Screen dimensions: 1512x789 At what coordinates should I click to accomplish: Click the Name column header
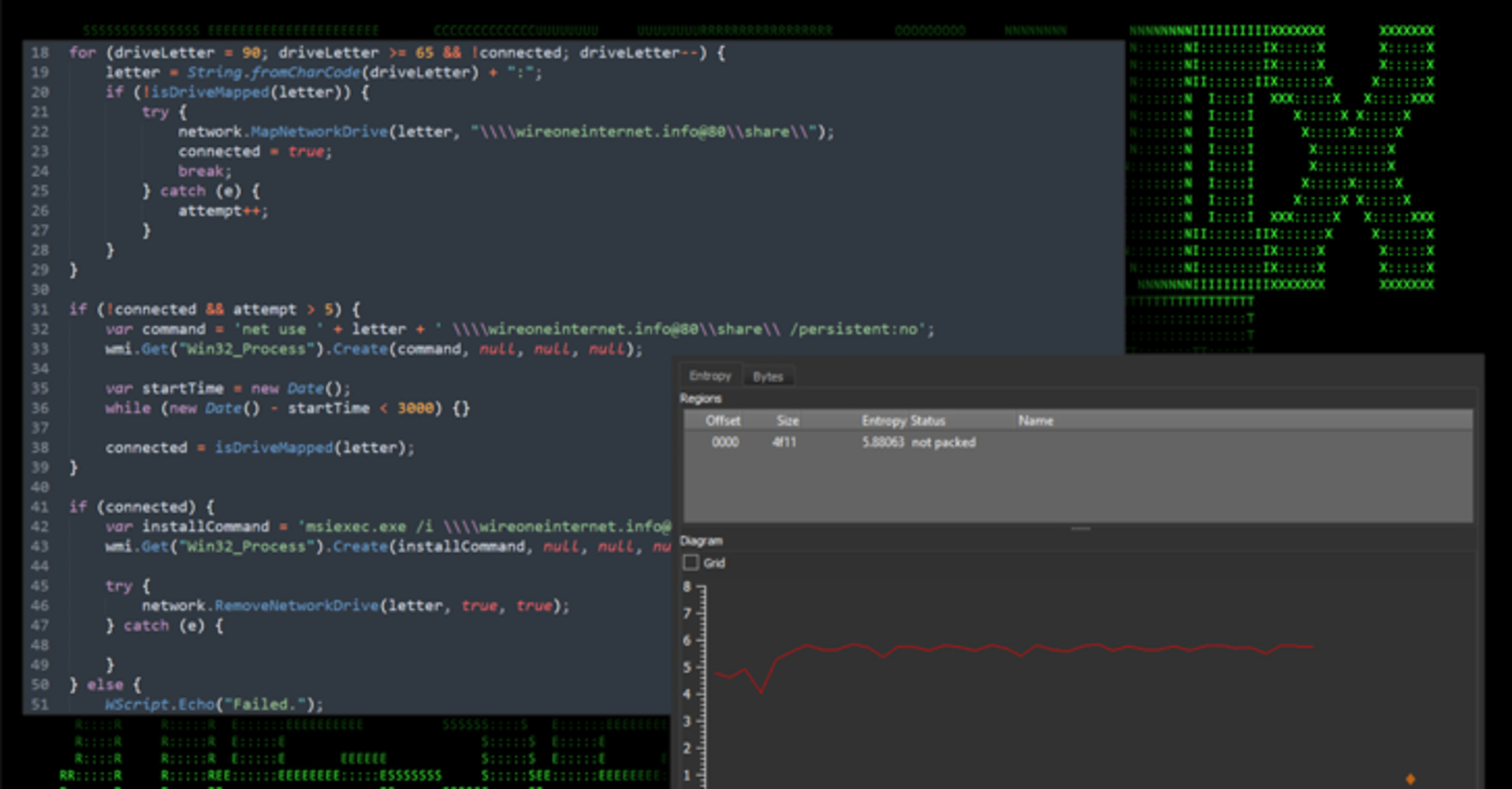click(1035, 421)
